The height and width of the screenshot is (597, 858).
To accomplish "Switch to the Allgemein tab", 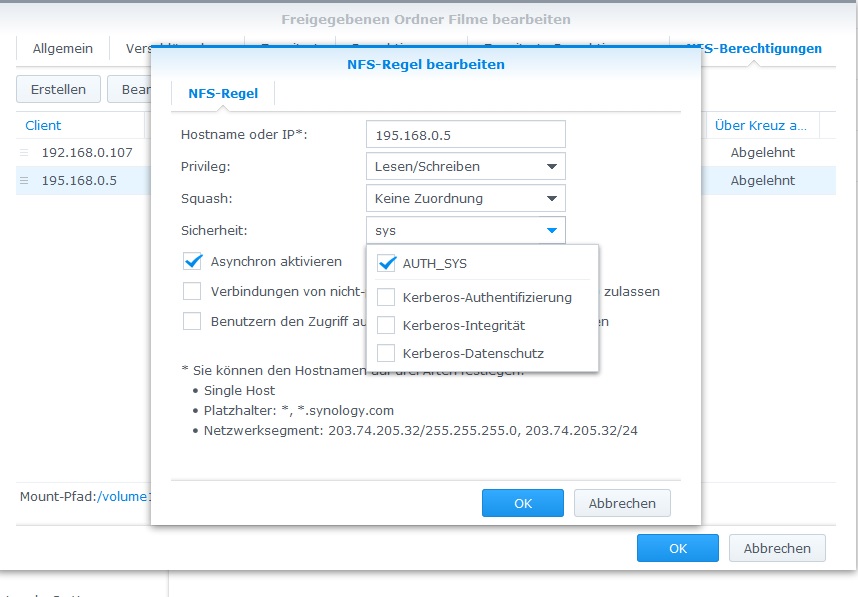I will 63,48.
